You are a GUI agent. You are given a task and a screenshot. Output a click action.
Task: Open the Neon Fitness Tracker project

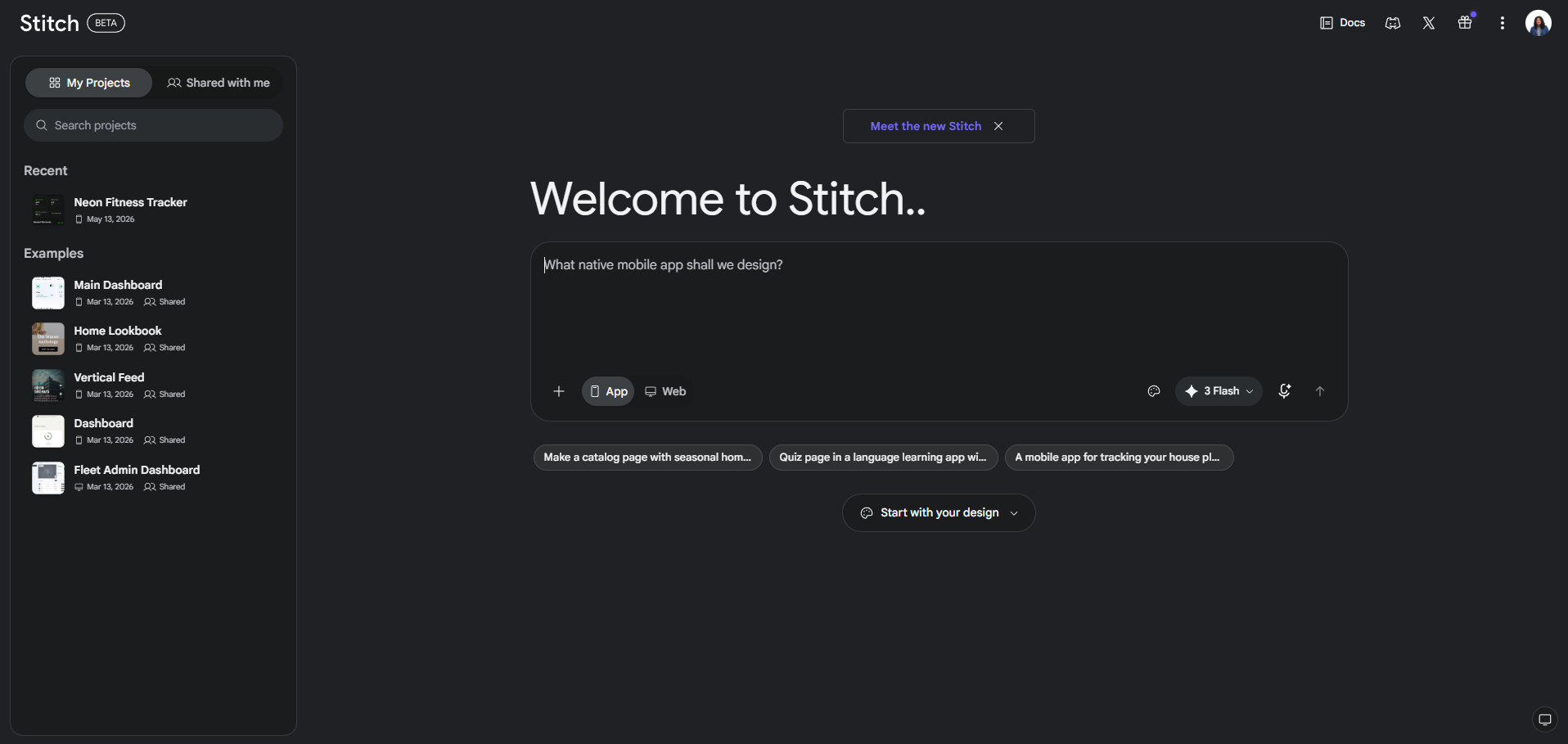coord(154,210)
